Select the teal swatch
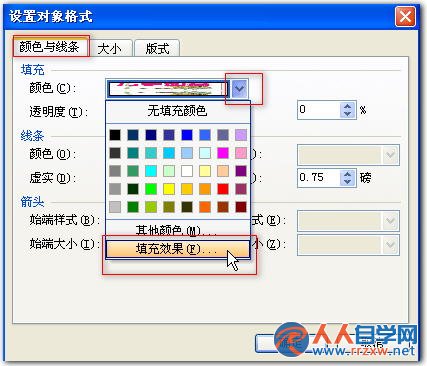 [x=133, y=153]
